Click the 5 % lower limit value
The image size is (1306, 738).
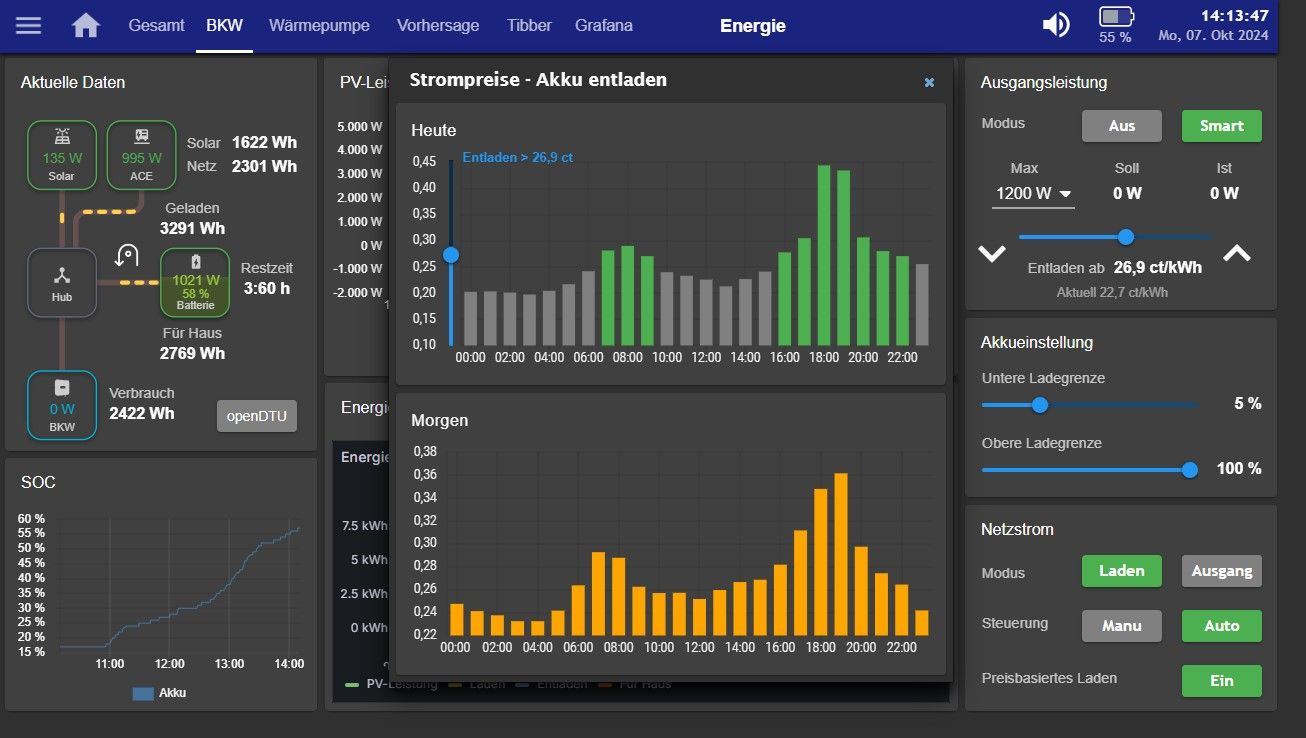[1247, 404]
